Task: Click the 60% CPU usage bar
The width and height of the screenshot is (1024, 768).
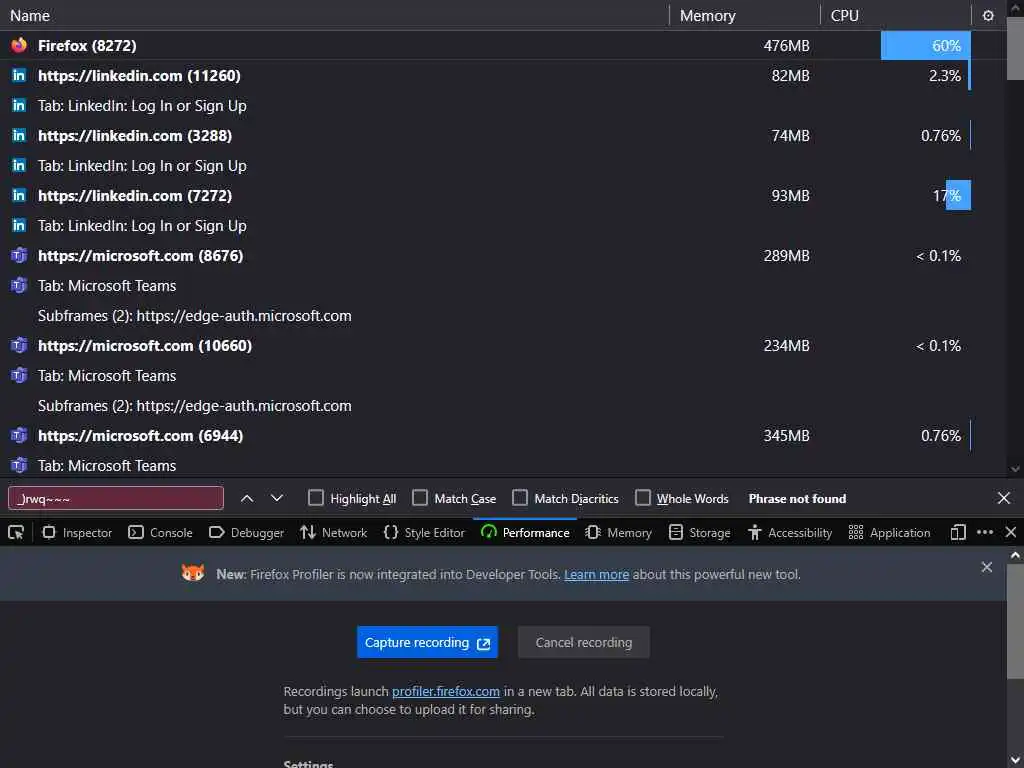Action: [x=925, y=45]
